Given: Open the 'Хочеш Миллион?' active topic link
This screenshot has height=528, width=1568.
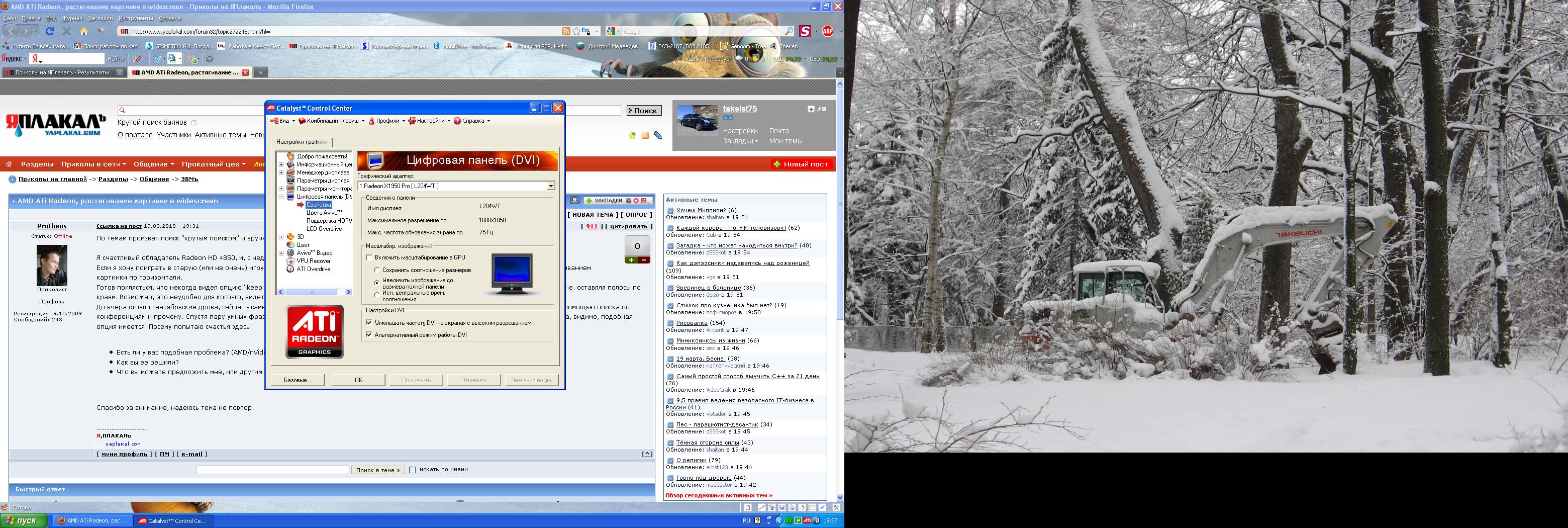Looking at the screenshot, I should point(701,210).
